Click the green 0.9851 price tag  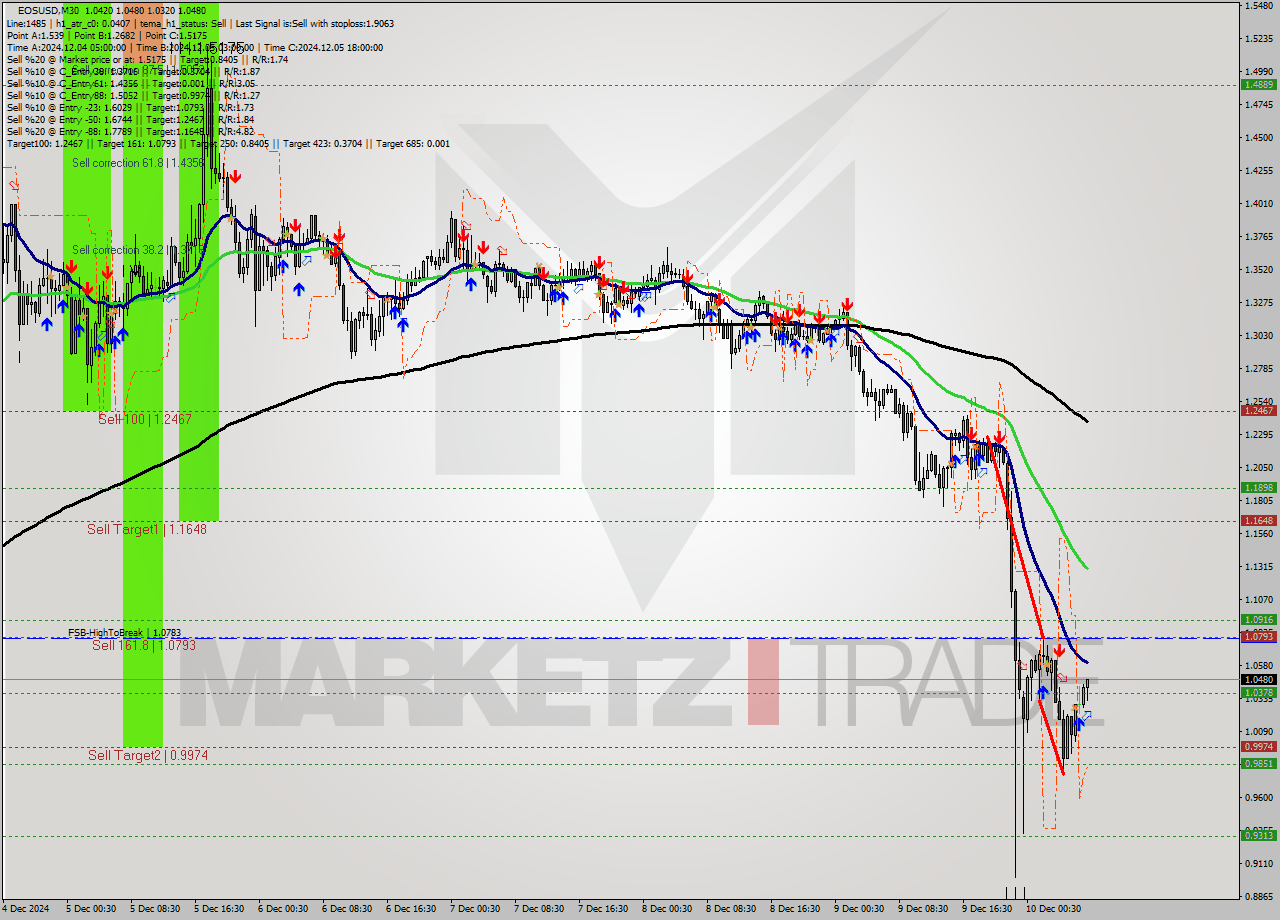[1258, 764]
